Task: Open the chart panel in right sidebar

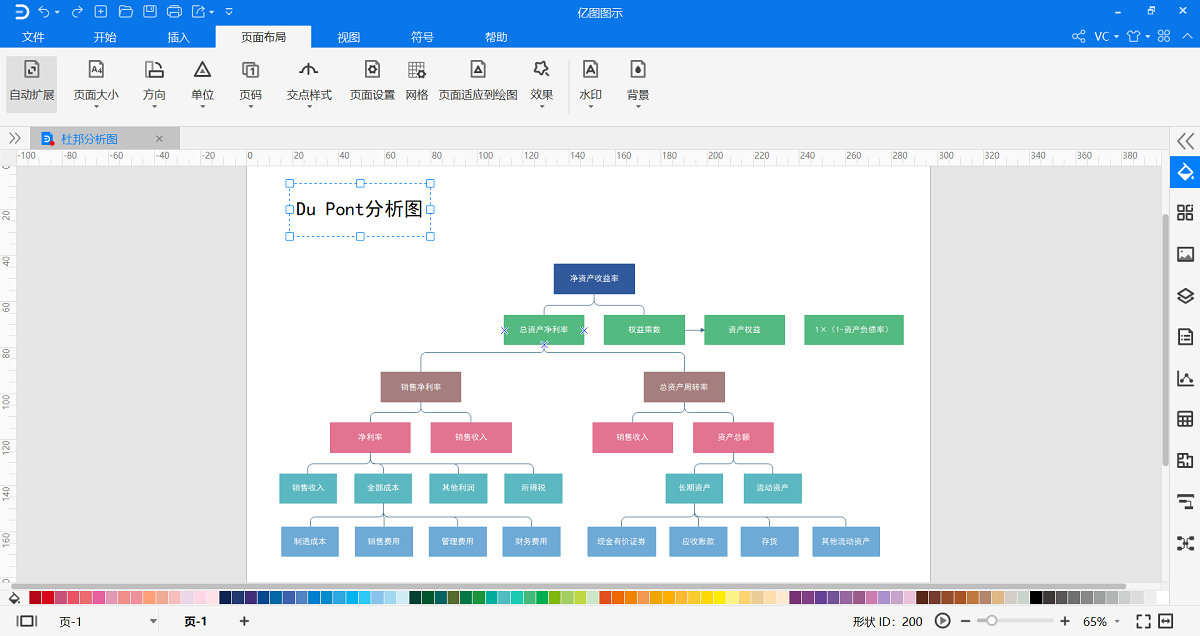Action: (1185, 378)
